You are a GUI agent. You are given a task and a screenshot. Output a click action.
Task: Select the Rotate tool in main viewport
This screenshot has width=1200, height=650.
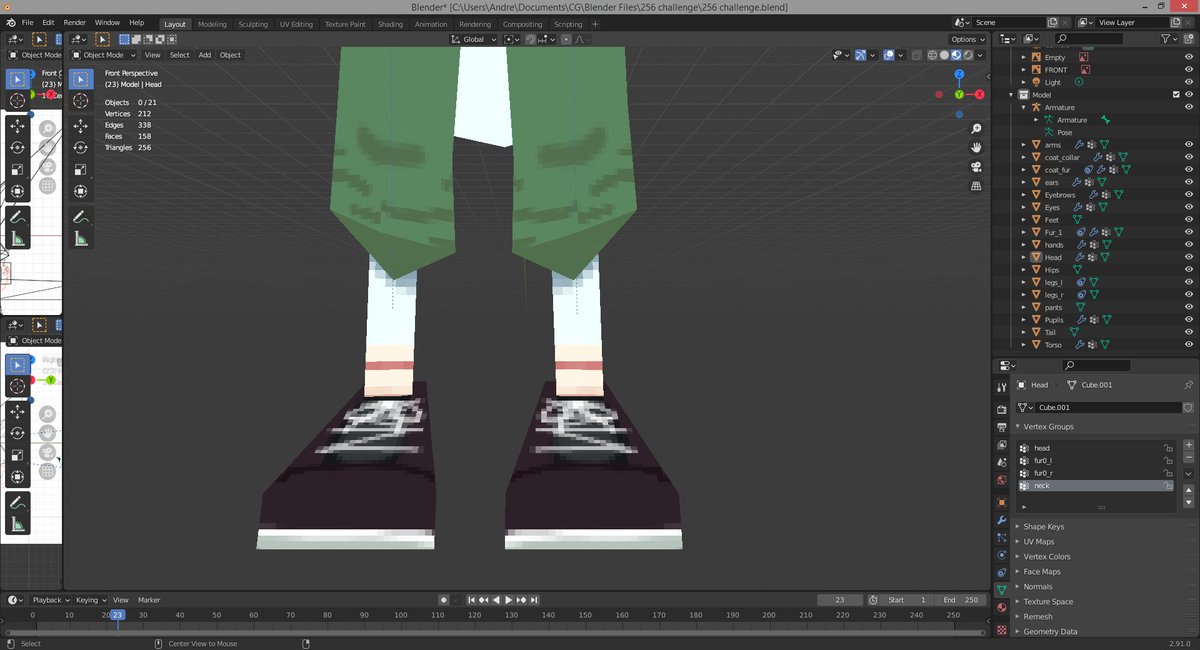click(81, 147)
